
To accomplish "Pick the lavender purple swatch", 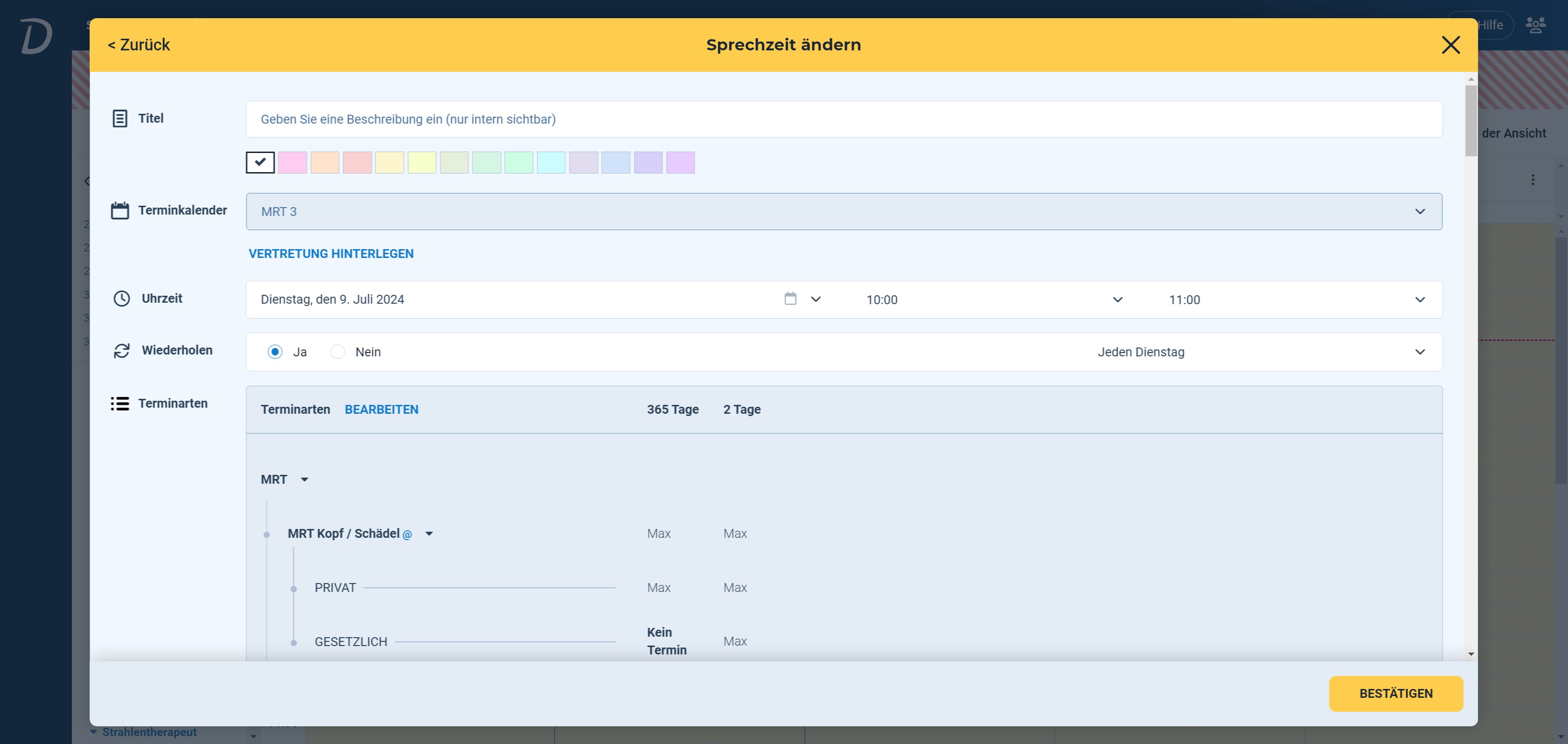I will coord(648,162).
